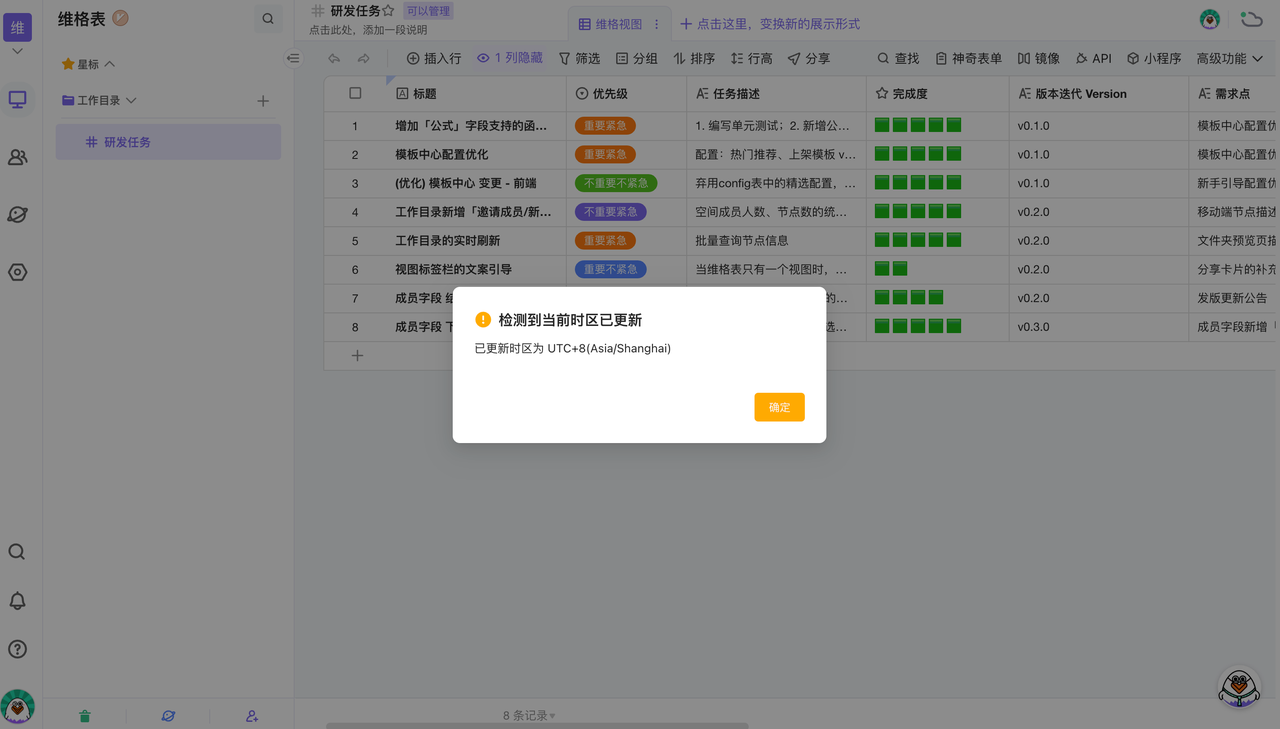Click the search icon in left sidebar
1280x729 pixels.
(17, 552)
